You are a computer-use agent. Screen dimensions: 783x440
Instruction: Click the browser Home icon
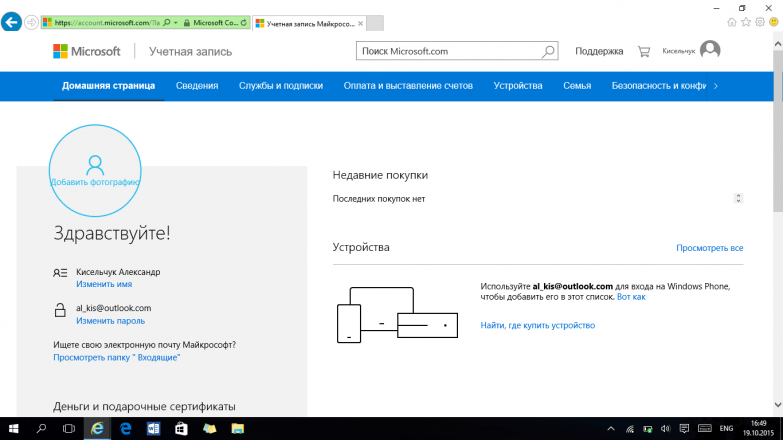[732, 22]
